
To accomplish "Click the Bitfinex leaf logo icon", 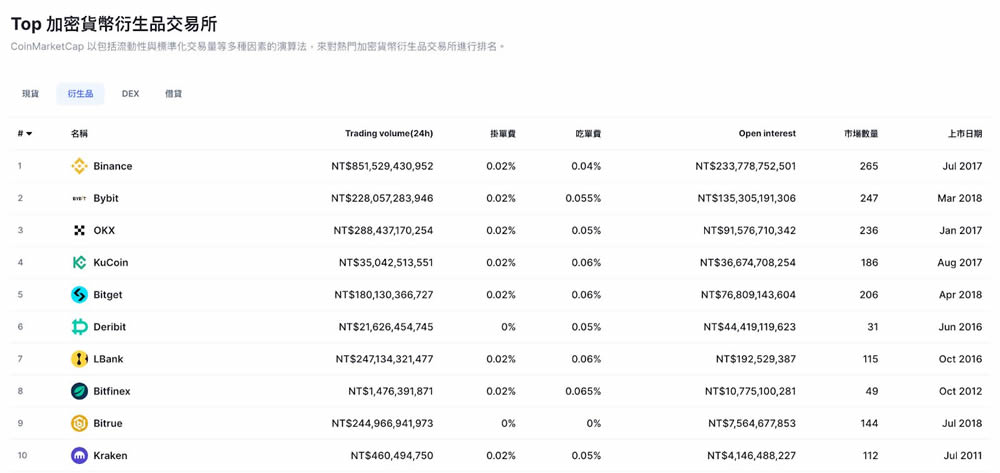I will 79,391.
